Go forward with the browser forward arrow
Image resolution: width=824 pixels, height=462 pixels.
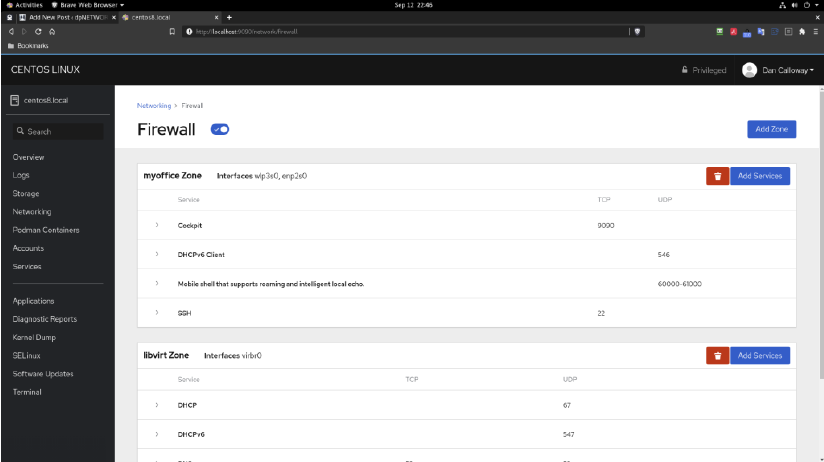pyautogui.click(x=24, y=32)
